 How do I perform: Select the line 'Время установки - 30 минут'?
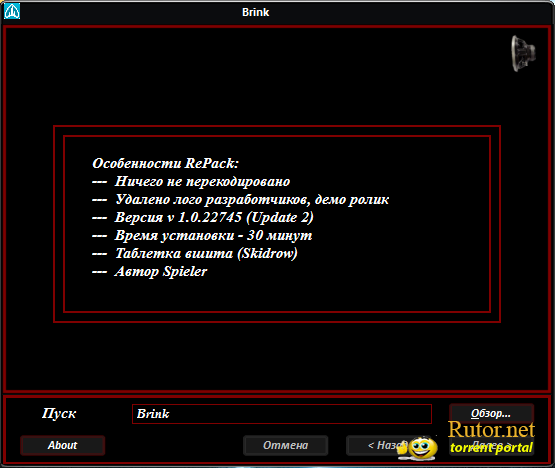202,235
